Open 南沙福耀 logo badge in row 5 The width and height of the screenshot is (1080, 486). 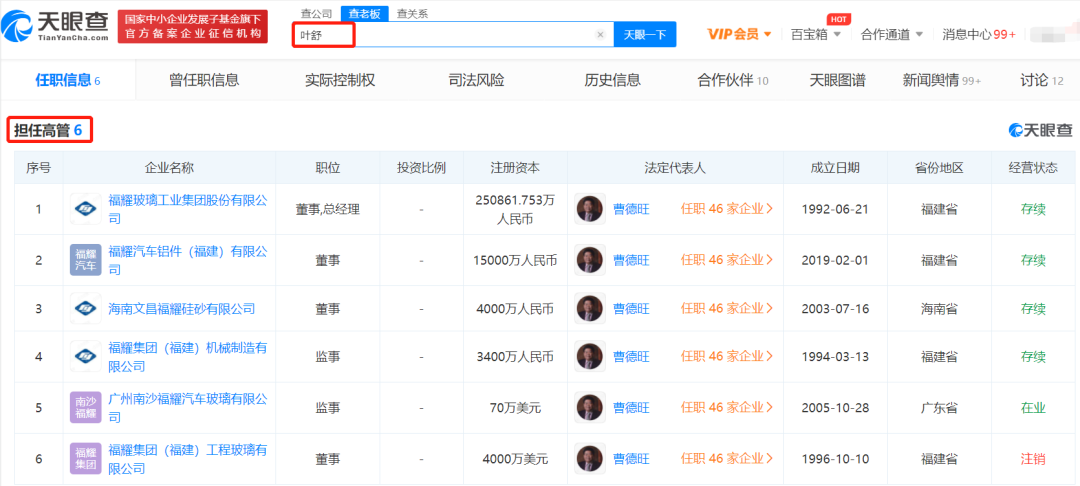pos(86,408)
